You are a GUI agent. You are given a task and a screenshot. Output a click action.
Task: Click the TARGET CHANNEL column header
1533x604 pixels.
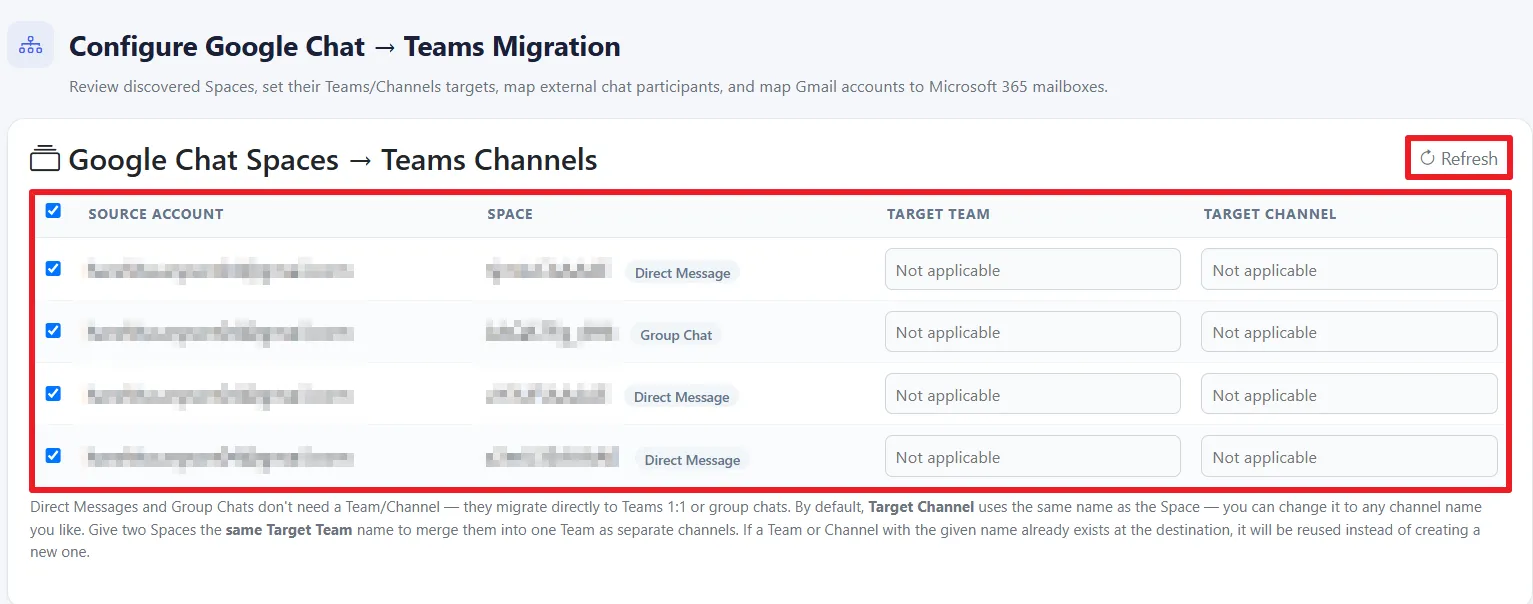[1270, 214]
